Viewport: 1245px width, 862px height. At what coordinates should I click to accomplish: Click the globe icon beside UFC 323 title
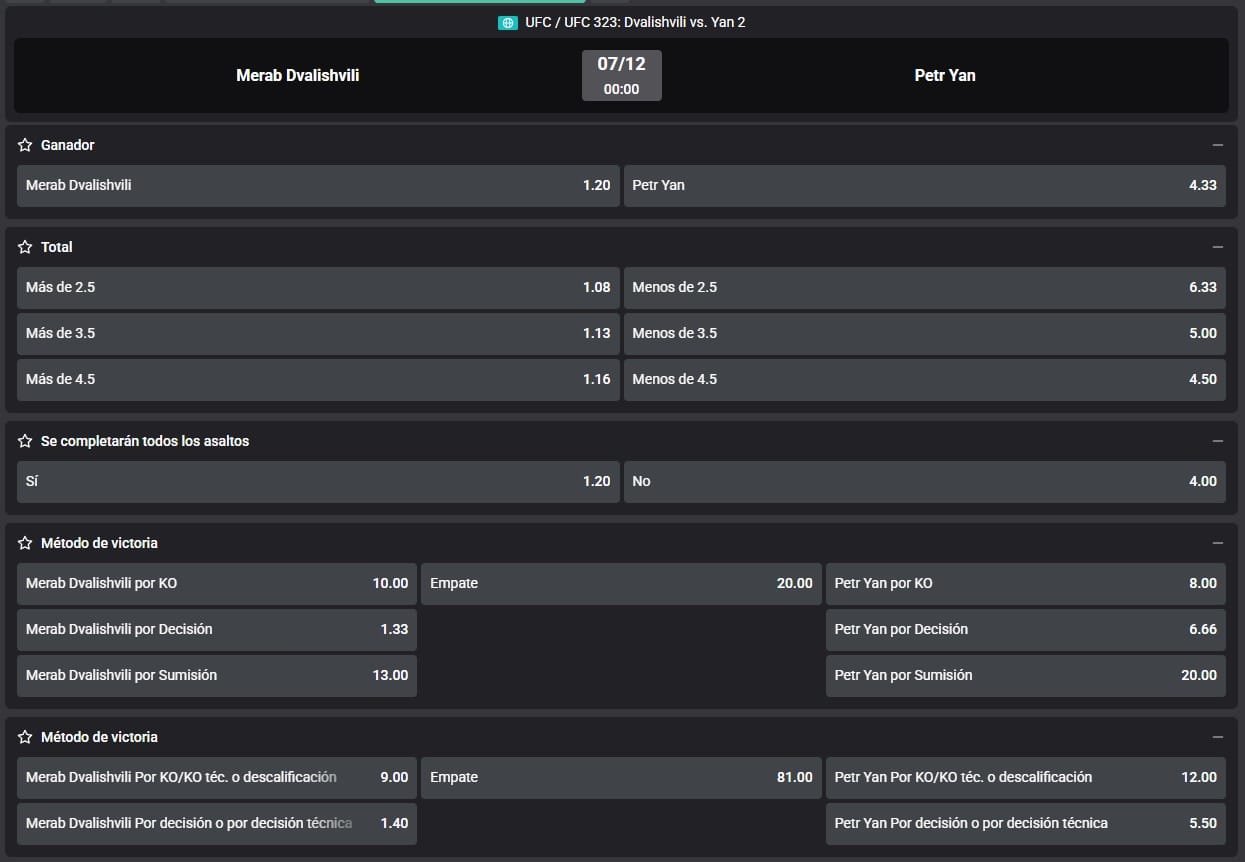pyautogui.click(x=507, y=22)
